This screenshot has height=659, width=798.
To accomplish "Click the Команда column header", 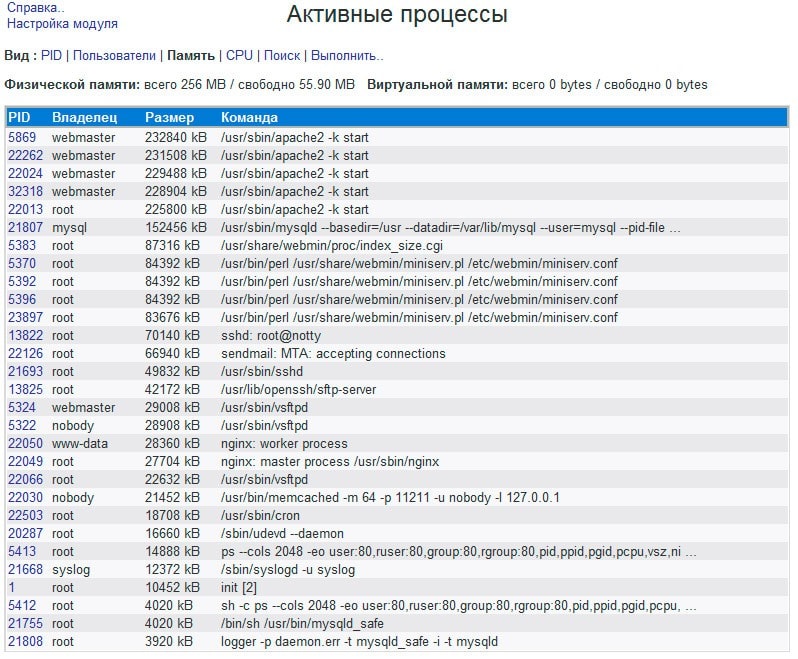I will click(249, 118).
